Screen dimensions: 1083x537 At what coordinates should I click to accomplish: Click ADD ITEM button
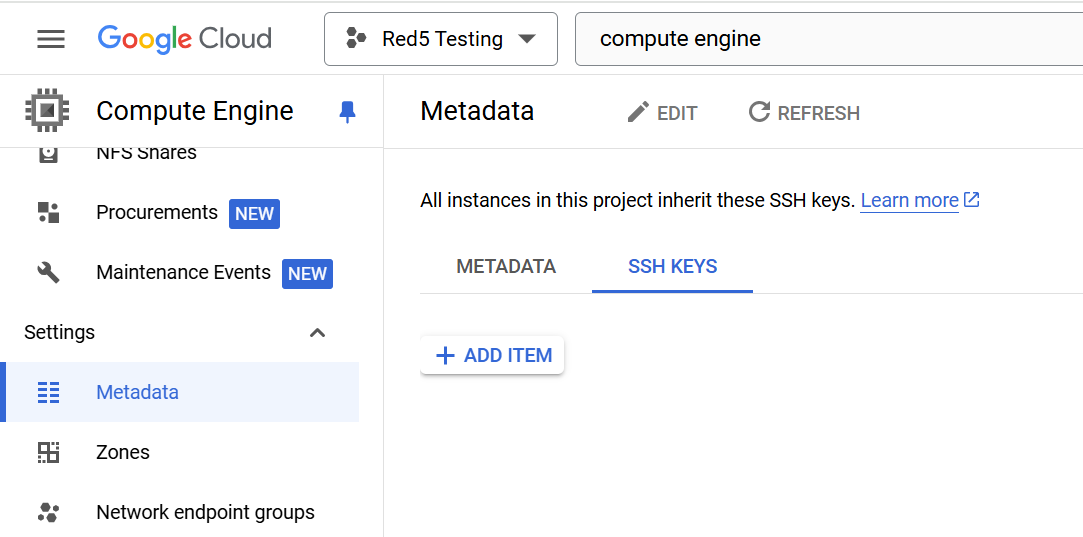tap(492, 355)
